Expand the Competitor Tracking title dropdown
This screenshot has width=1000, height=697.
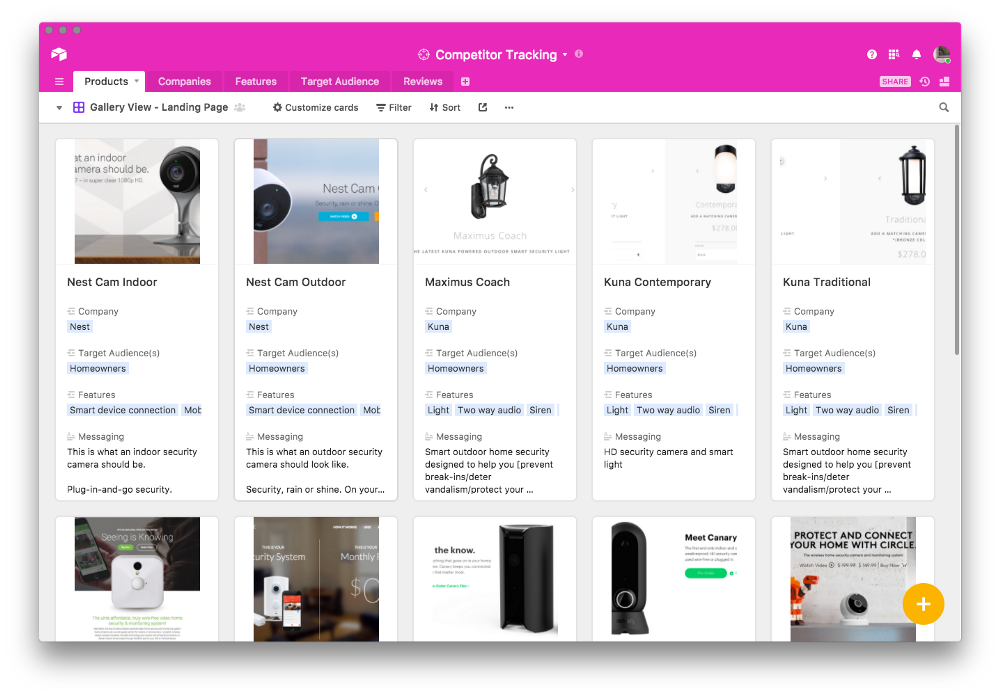click(565, 55)
